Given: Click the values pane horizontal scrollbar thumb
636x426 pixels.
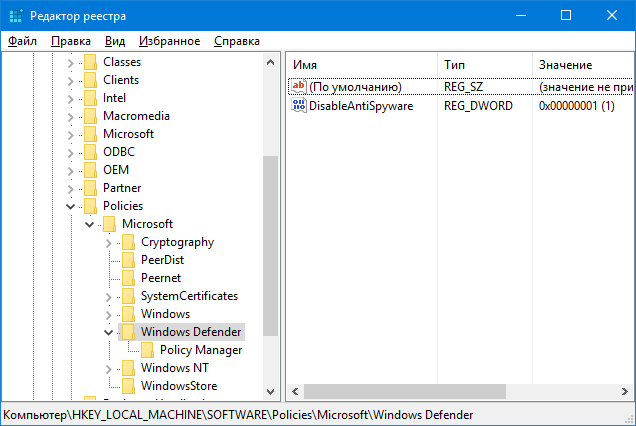Looking at the screenshot, I should [x=405, y=392].
